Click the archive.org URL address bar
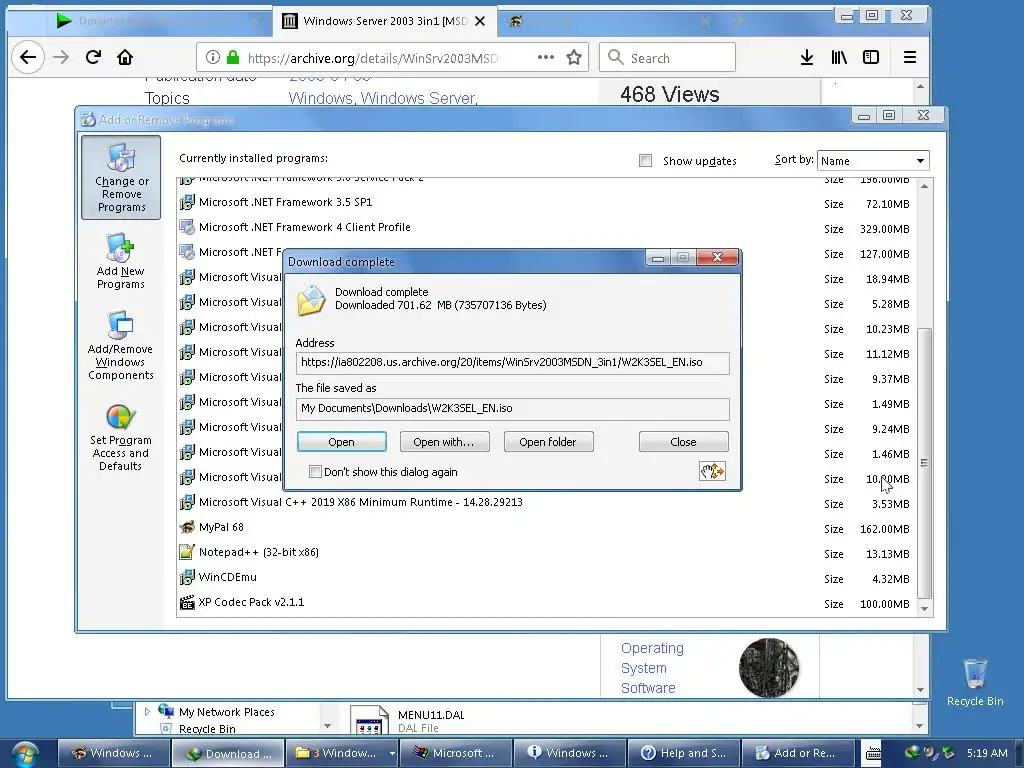 pyautogui.click(x=372, y=57)
